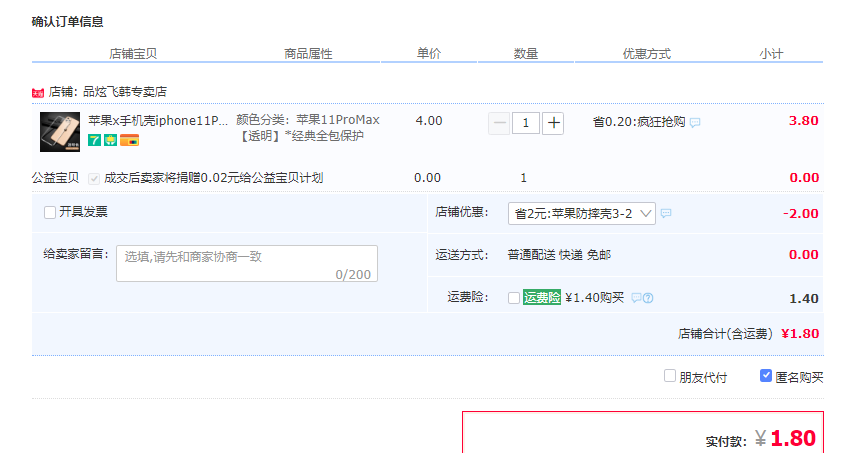Uncheck the 匿名购买 checkbox
This screenshot has height=453, width=846.
click(x=766, y=376)
